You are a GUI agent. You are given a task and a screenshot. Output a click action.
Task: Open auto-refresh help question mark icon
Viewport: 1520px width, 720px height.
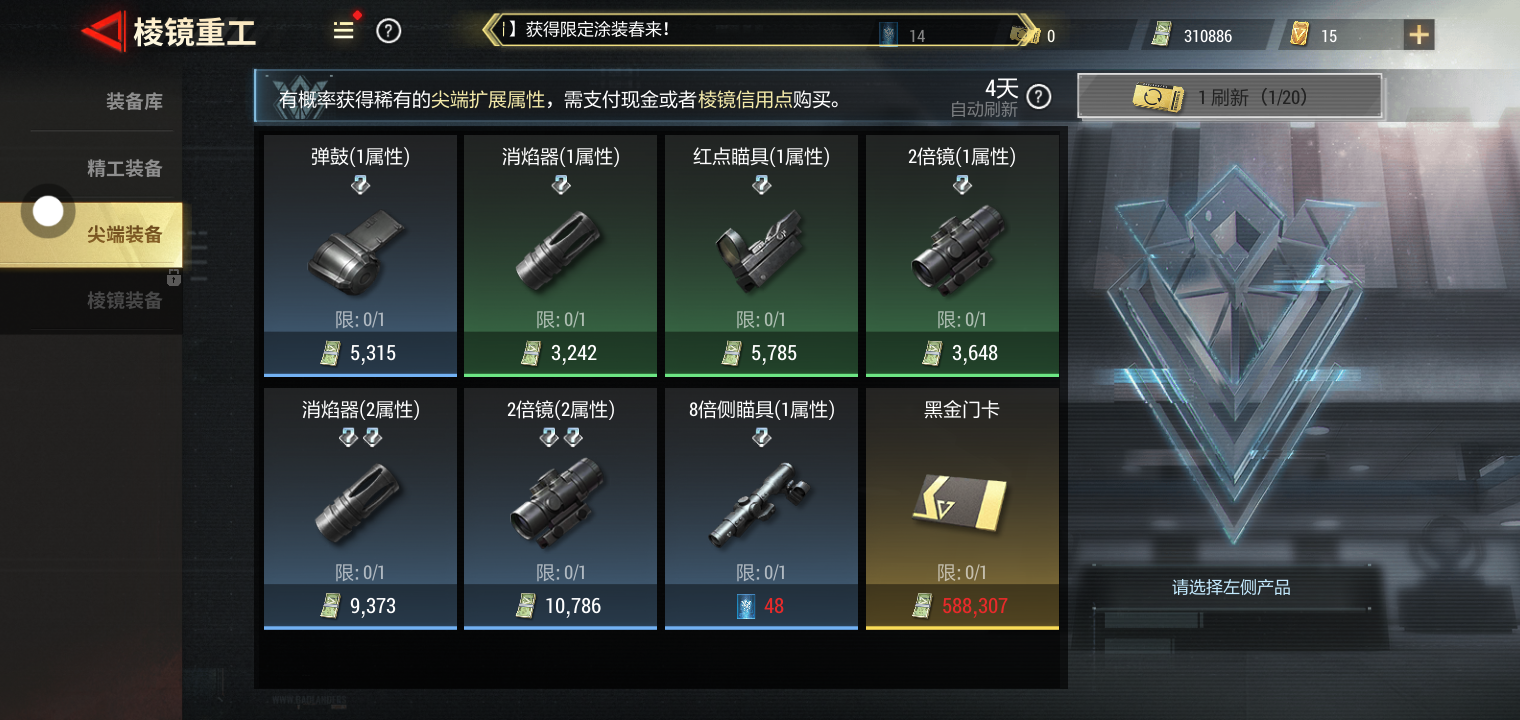click(x=1040, y=96)
